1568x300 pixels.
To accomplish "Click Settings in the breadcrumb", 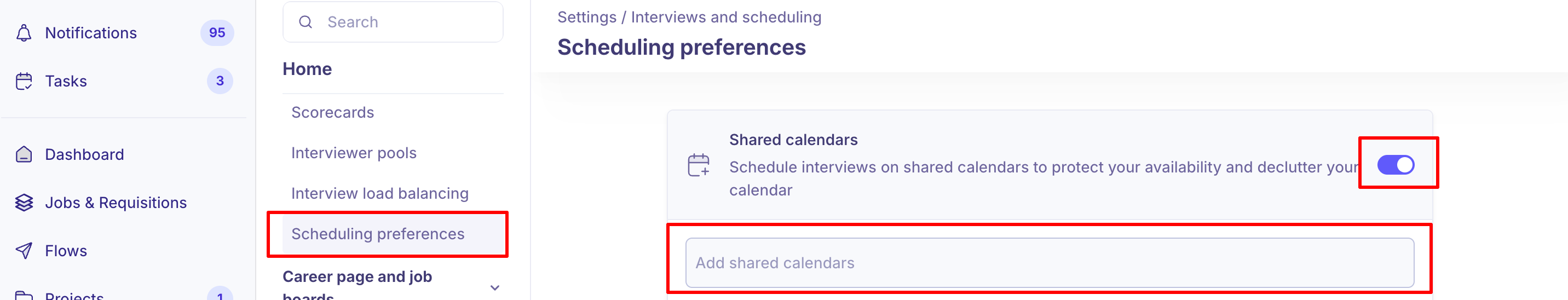I will pyautogui.click(x=586, y=17).
